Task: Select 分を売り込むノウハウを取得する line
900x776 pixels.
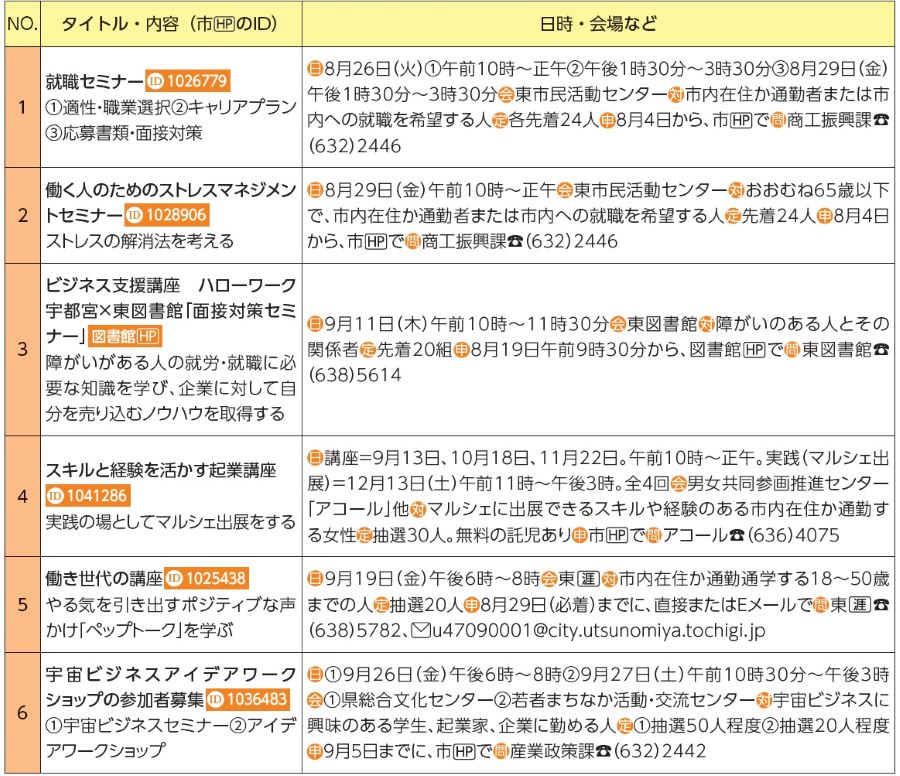Action: point(165,413)
